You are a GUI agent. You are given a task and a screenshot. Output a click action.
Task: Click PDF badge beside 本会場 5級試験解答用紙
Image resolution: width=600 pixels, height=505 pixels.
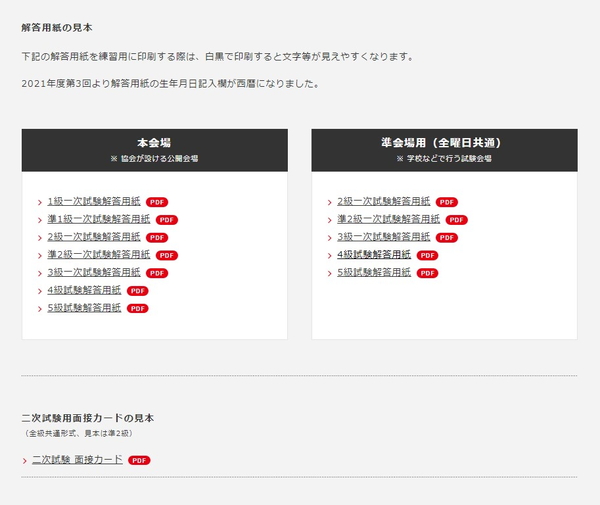click(x=138, y=309)
